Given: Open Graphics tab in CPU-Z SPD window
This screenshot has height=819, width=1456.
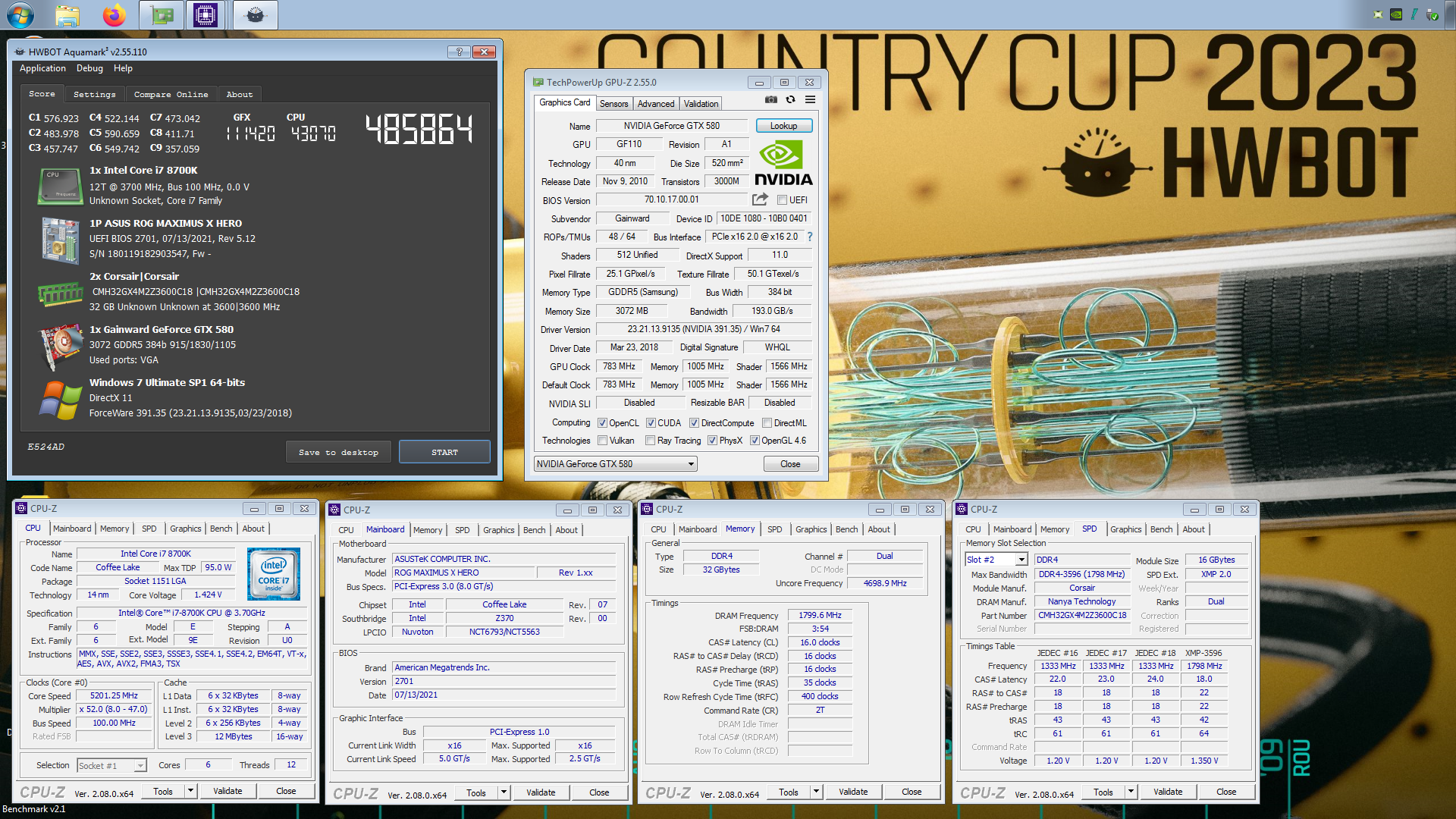Looking at the screenshot, I should (x=1125, y=529).
